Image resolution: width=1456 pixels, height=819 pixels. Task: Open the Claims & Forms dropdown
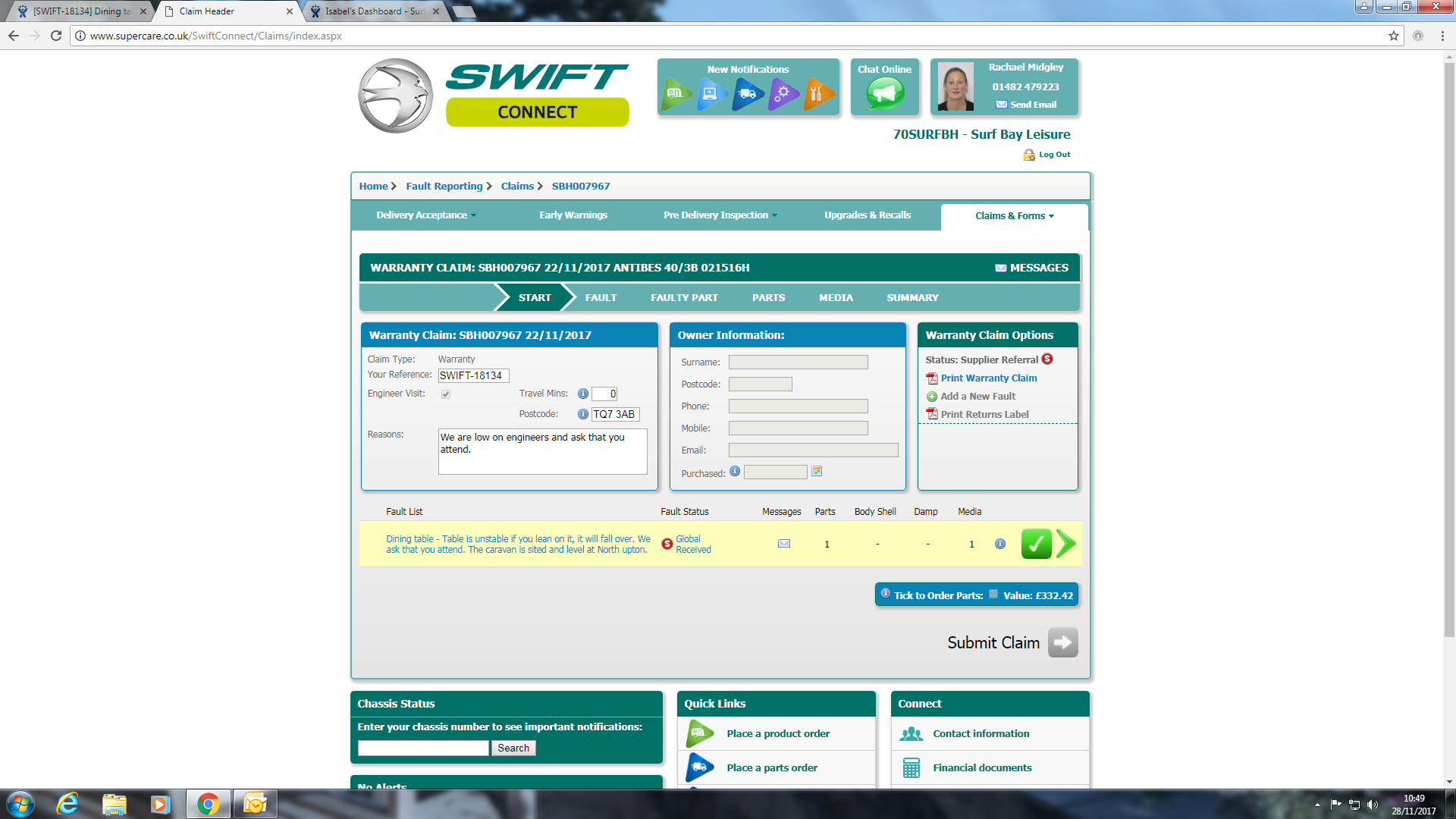[x=1014, y=216]
